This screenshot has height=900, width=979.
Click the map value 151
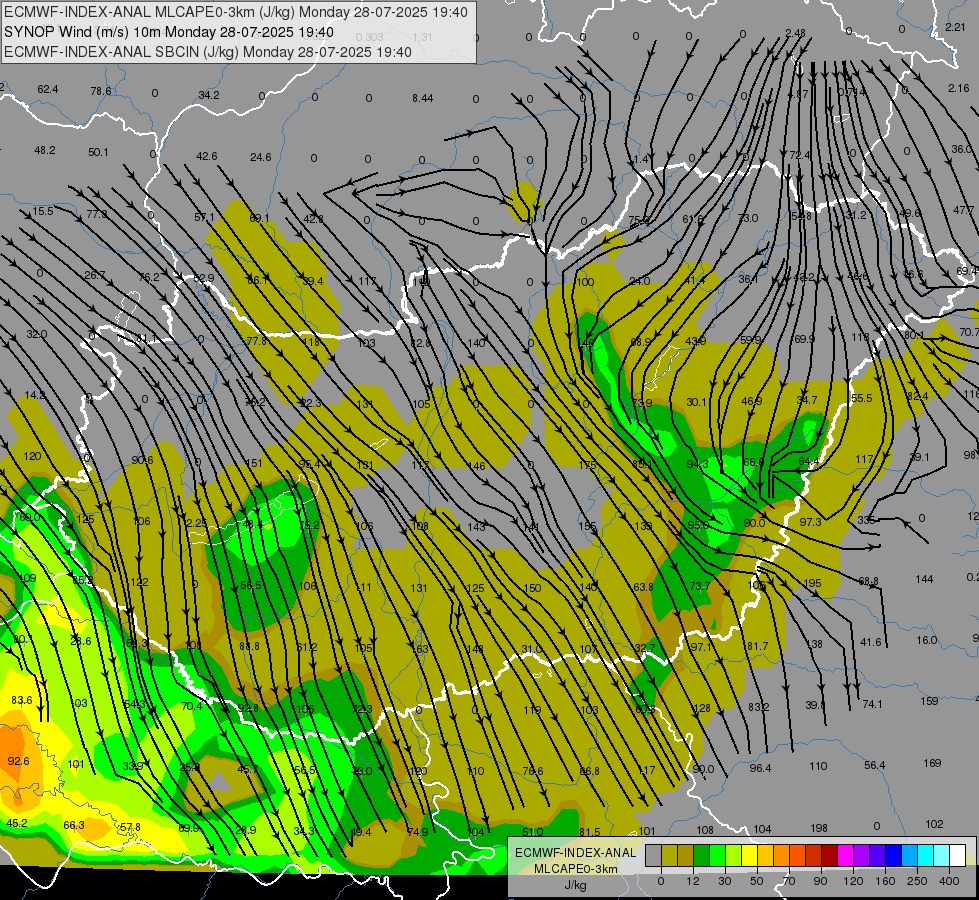(253, 463)
